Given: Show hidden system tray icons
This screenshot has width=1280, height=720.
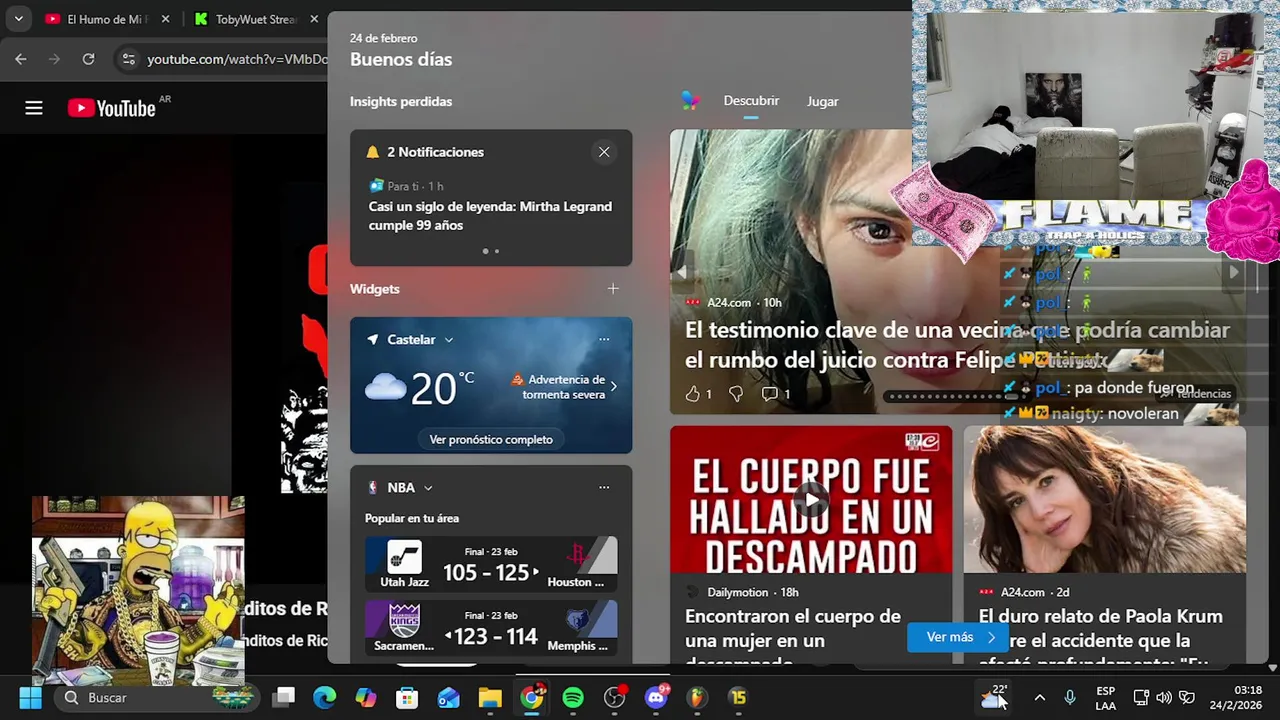Looking at the screenshot, I should [x=1040, y=697].
